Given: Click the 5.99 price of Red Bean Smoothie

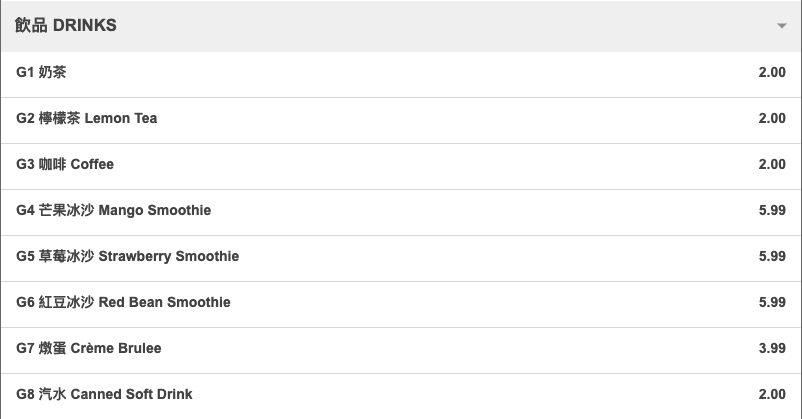Looking at the screenshot, I should pyautogui.click(x=771, y=302).
